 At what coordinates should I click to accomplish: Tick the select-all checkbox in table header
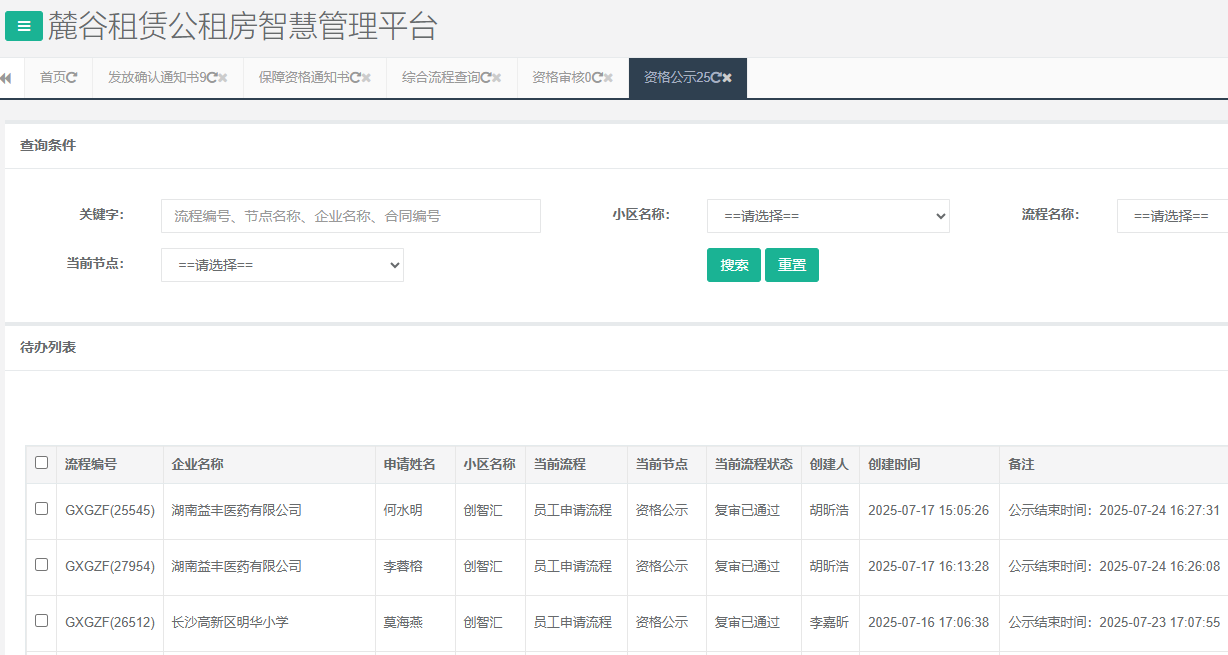(41, 463)
